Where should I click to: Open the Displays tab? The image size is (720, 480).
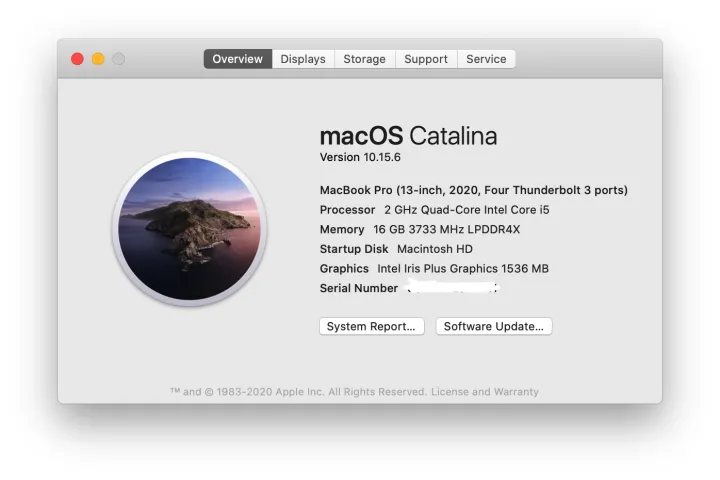click(x=303, y=59)
